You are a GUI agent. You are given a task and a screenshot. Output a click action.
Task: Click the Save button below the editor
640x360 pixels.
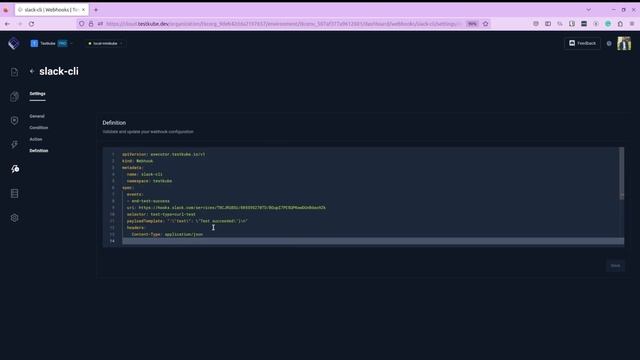(x=615, y=266)
